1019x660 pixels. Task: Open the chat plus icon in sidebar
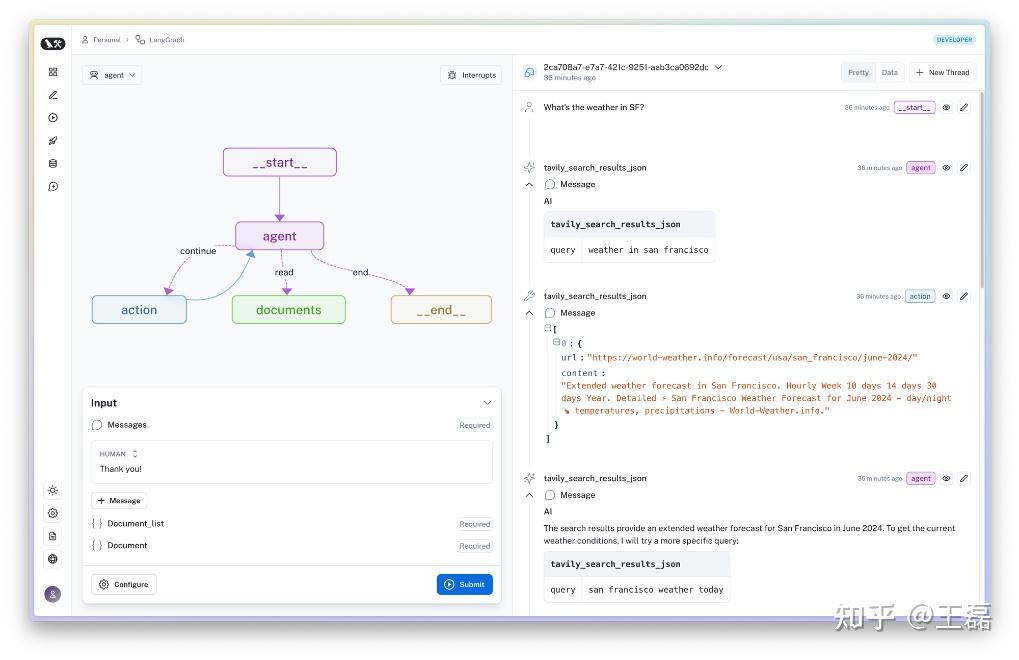(x=53, y=186)
